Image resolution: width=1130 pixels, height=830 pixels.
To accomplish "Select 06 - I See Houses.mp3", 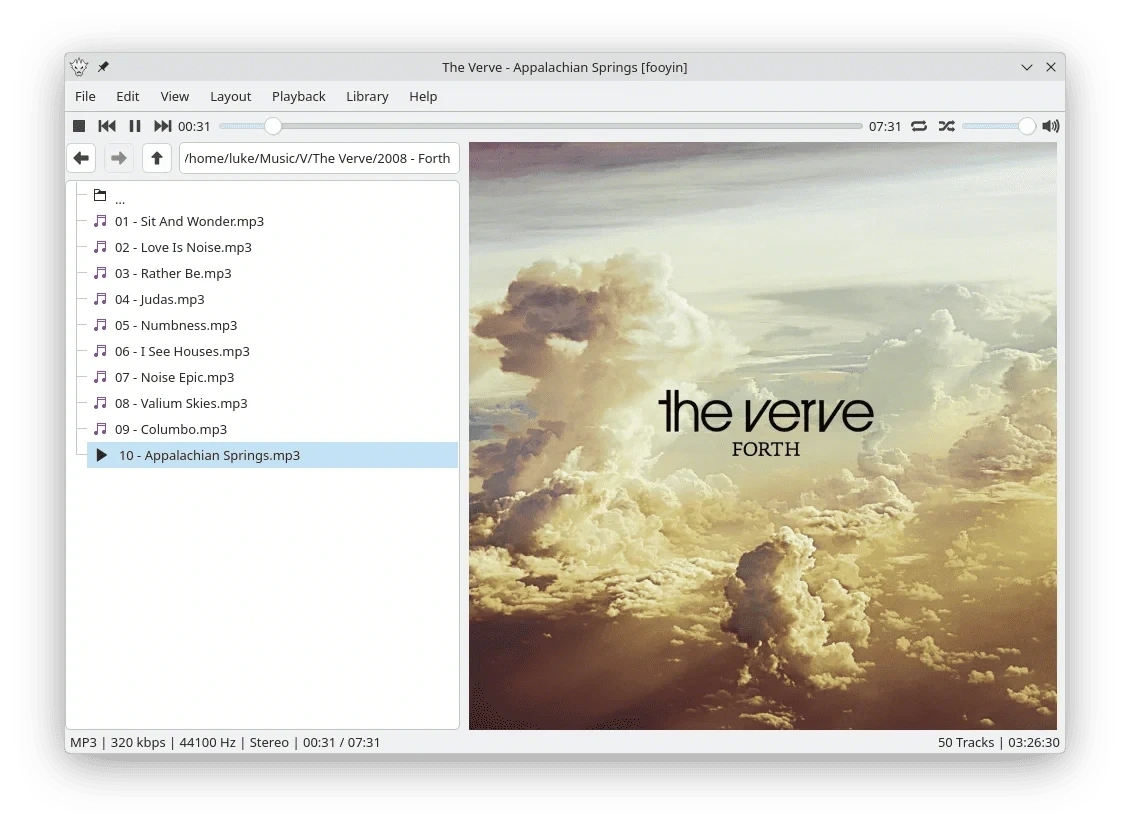I will click(182, 351).
